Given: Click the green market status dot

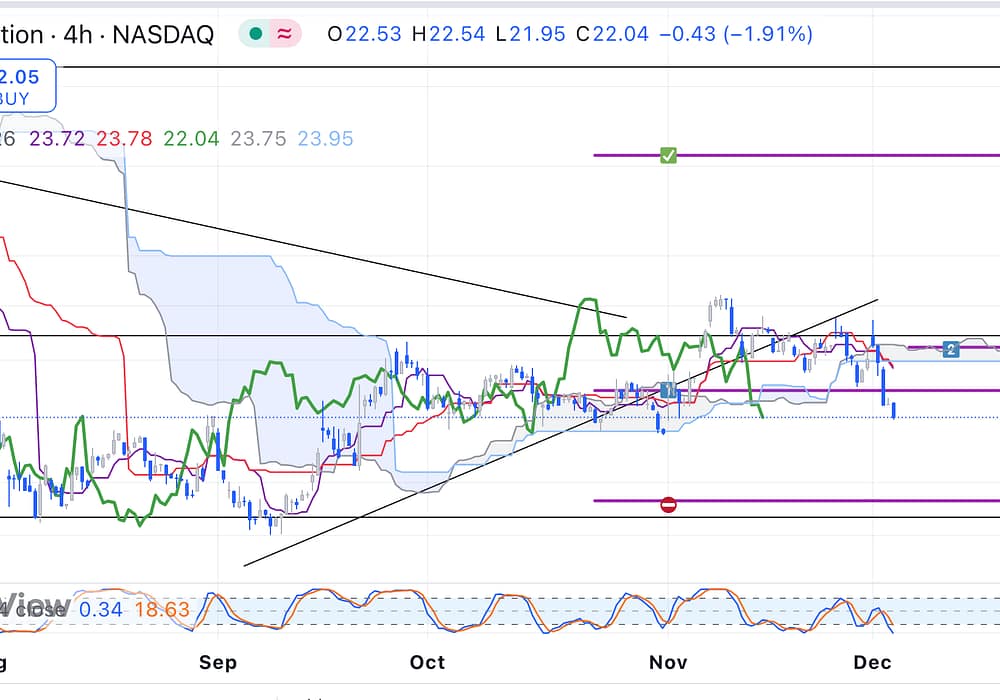Looking at the screenshot, I should pyautogui.click(x=256, y=34).
